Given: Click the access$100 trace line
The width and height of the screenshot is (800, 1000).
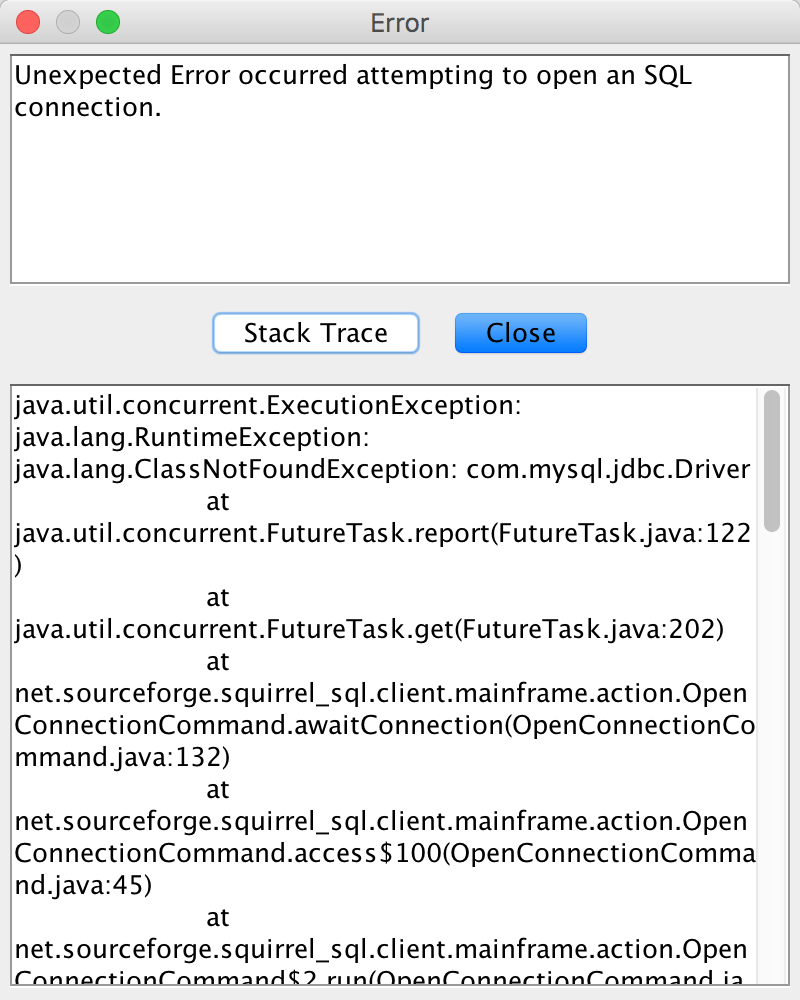Looking at the screenshot, I should [x=380, y=854].
